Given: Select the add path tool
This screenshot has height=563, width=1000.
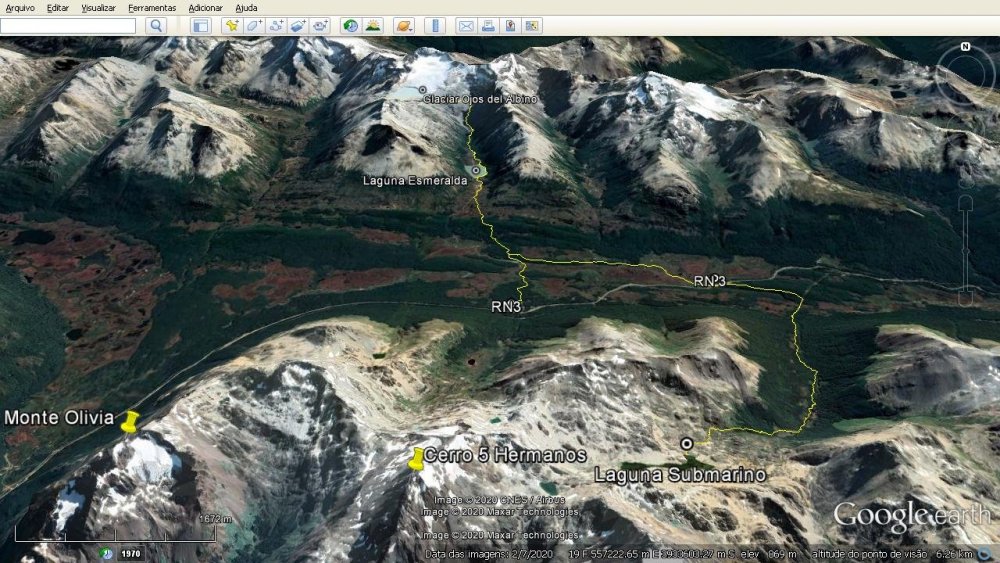Looking at the screenshot, I should point(276,26).
